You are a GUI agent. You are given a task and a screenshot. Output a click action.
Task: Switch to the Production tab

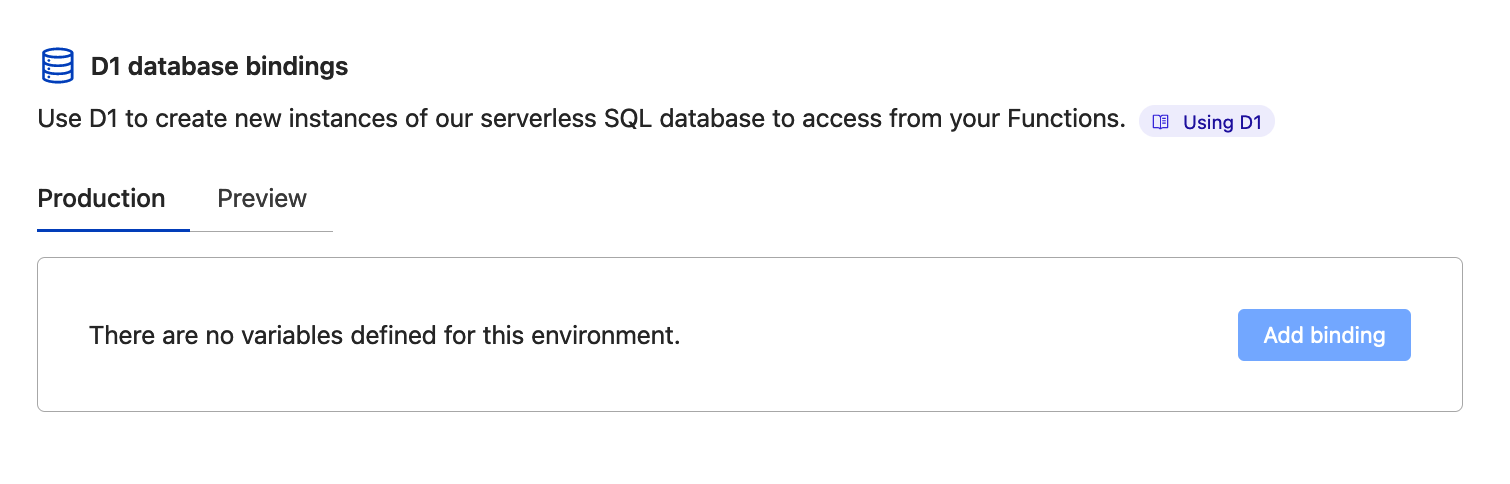[101, 198]
